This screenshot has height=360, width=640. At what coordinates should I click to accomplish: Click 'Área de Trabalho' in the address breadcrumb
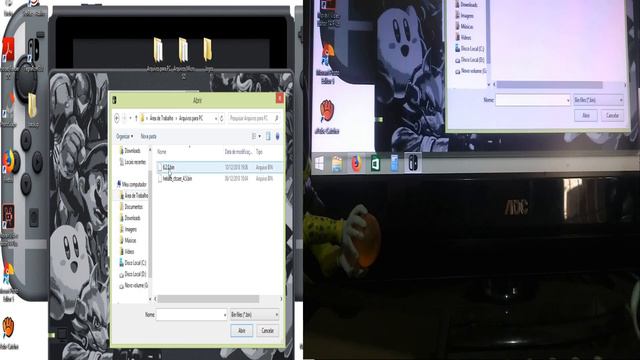(x=161, y=118)
